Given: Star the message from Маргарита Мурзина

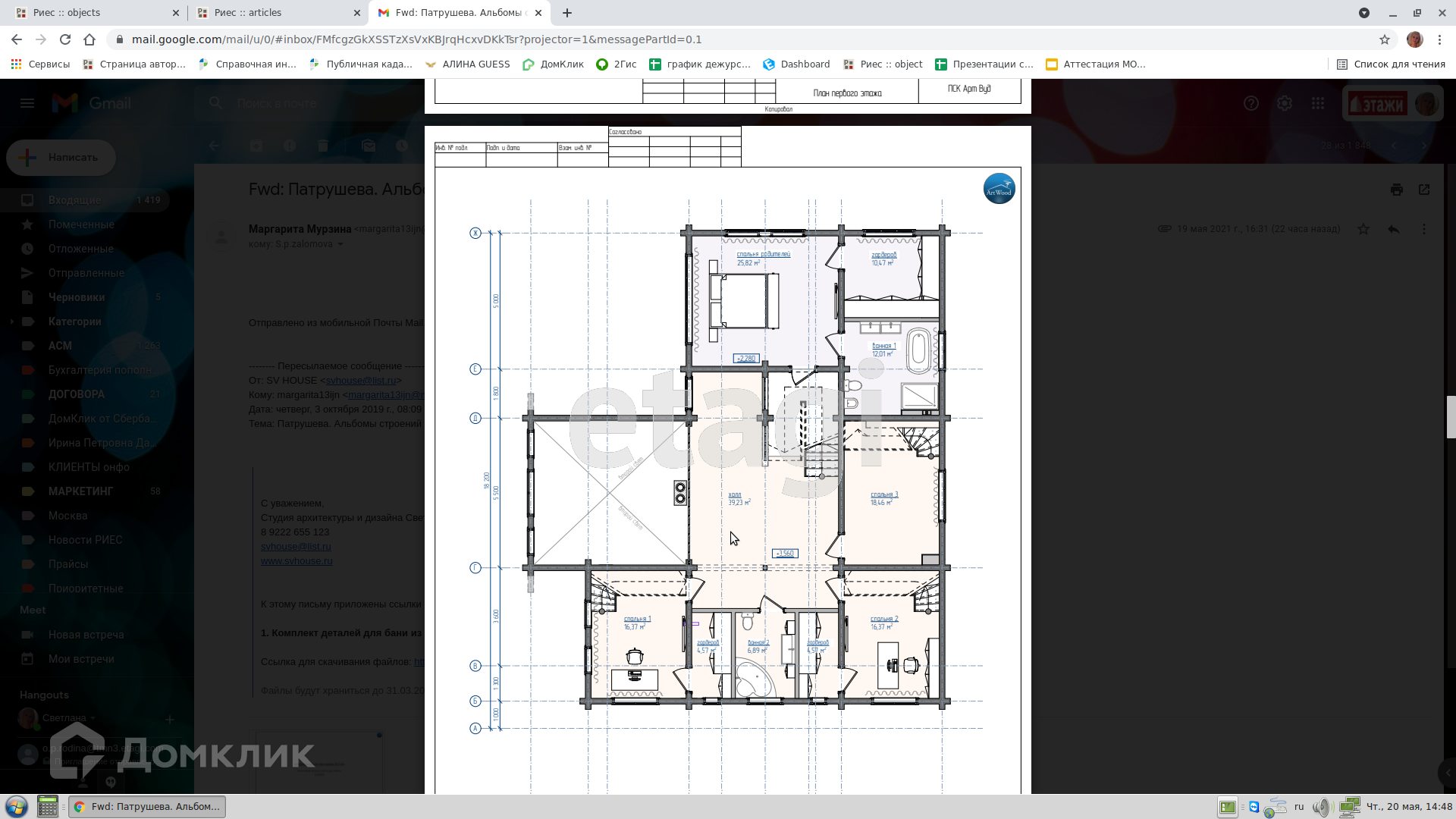Looking at the screenshot, I should [x=1363, y=229].
